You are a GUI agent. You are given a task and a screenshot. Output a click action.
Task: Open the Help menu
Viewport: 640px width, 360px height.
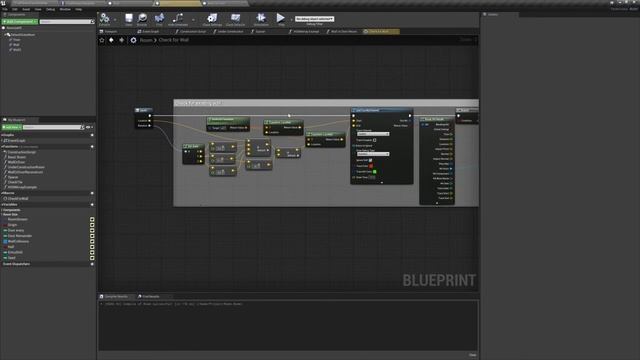(x=78, y=9)
